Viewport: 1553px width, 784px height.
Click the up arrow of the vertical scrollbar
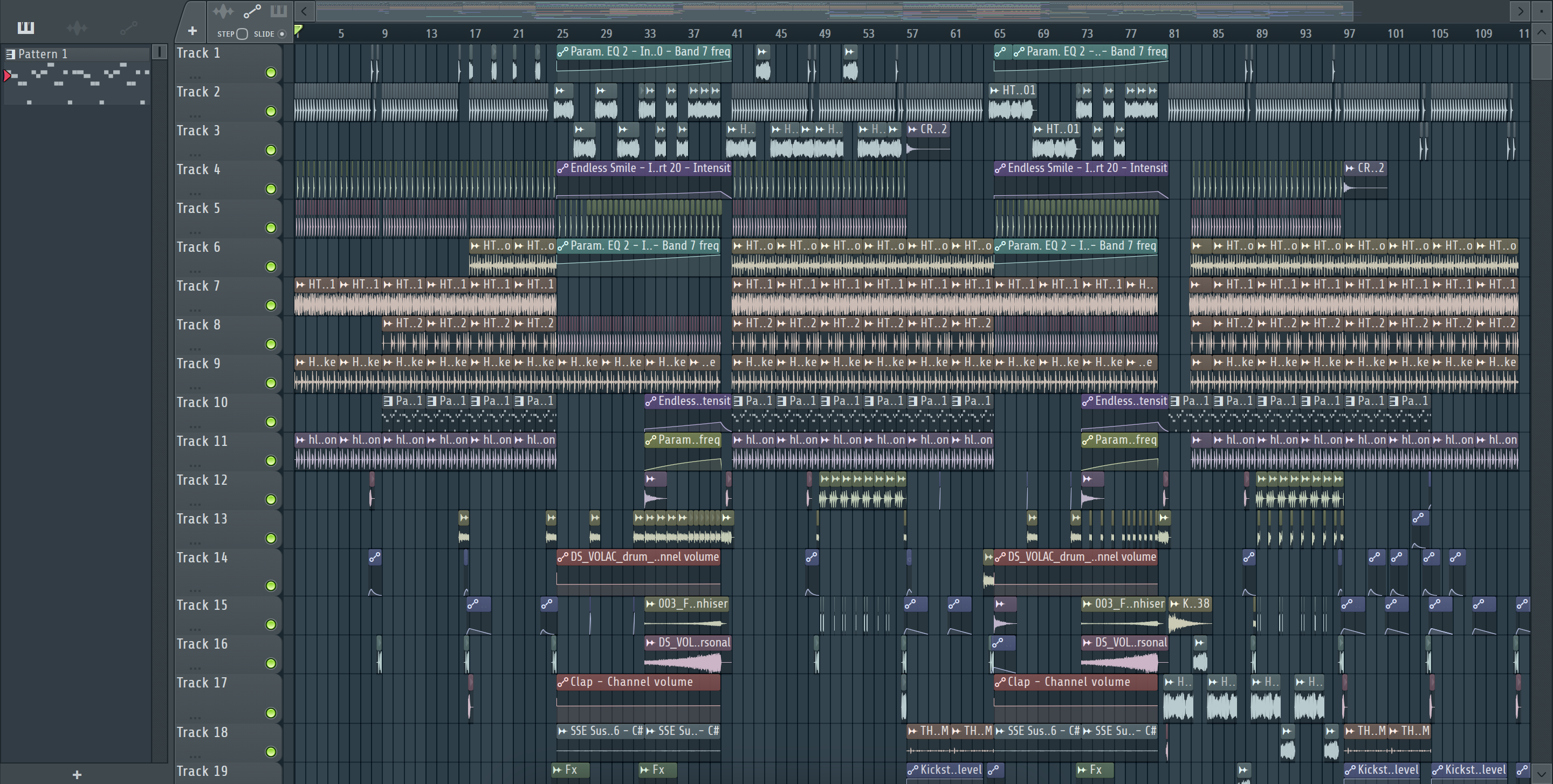pyautogui.click(x=1542, y=32)
